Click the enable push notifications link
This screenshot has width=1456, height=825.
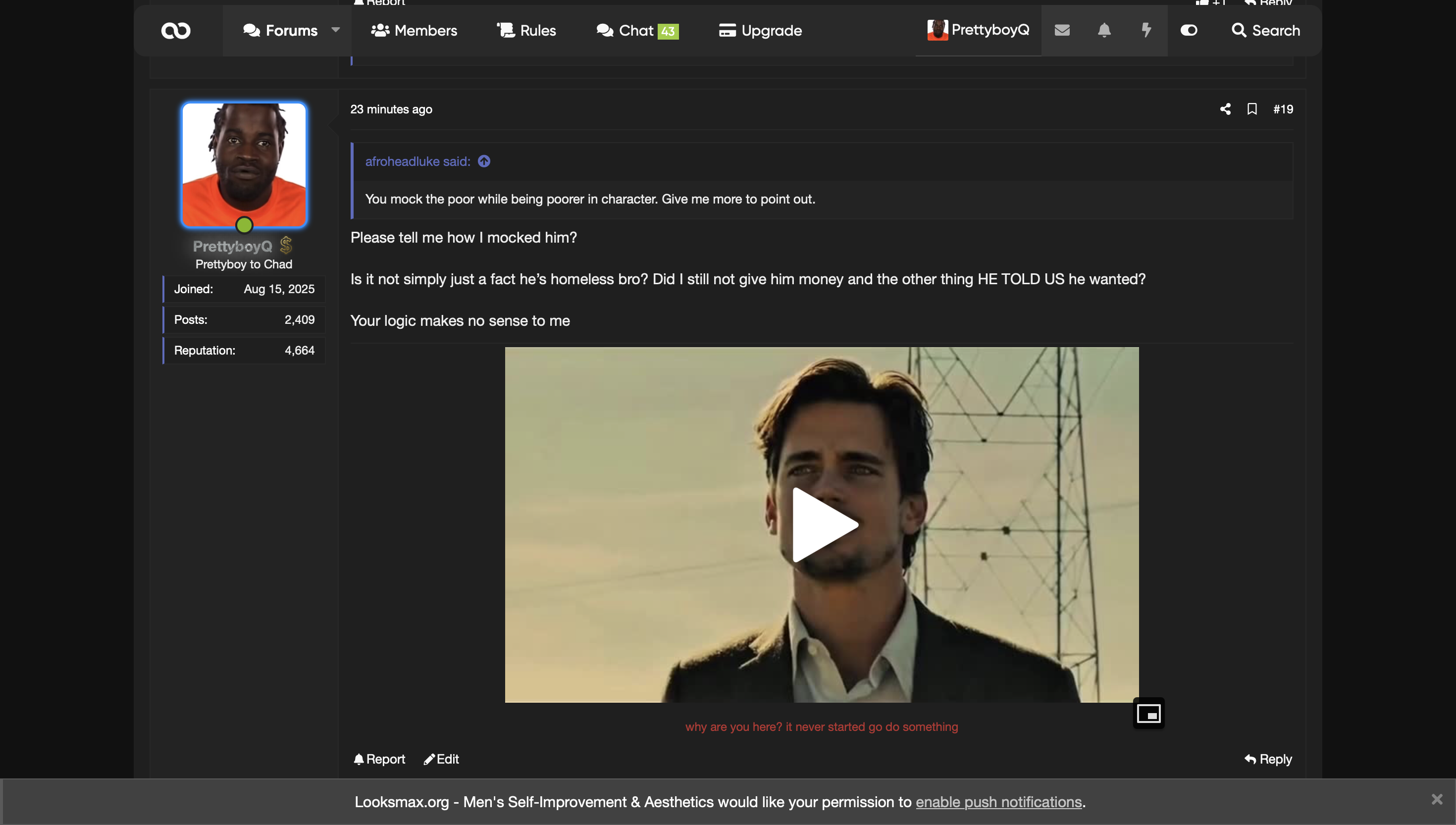(998, 802)
